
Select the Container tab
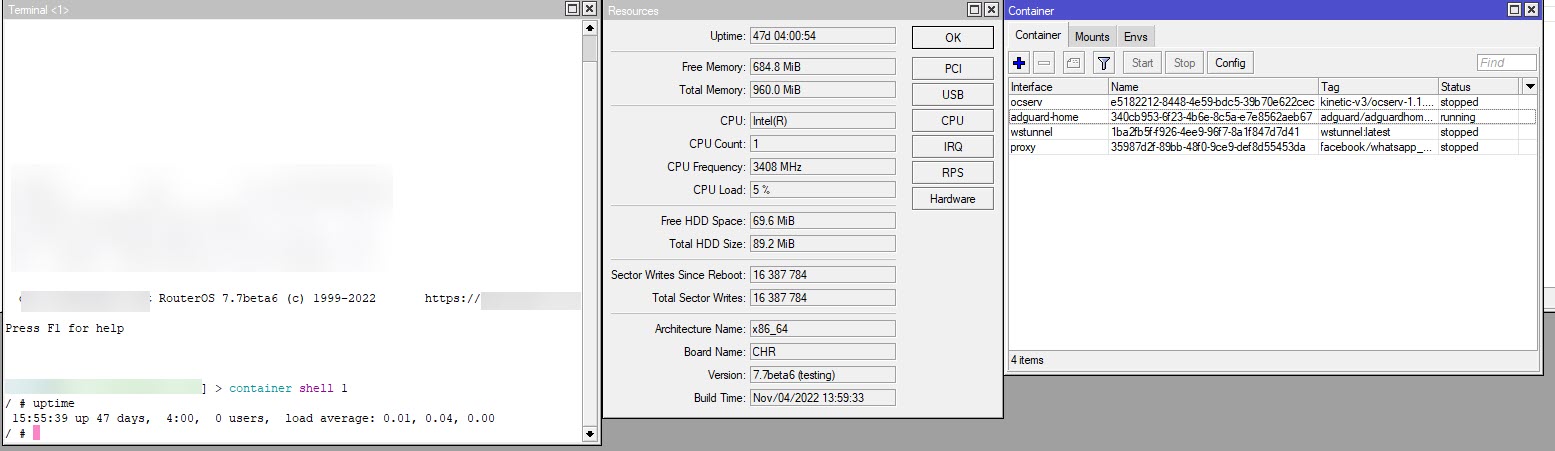[1038, 36]
